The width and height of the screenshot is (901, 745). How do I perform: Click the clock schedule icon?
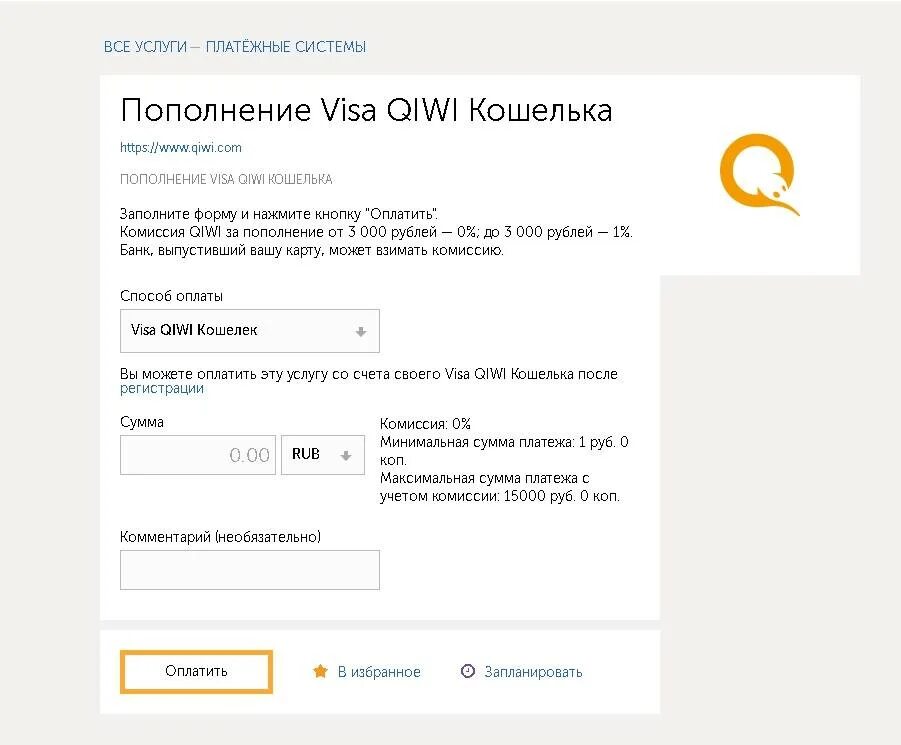[468, 671]
